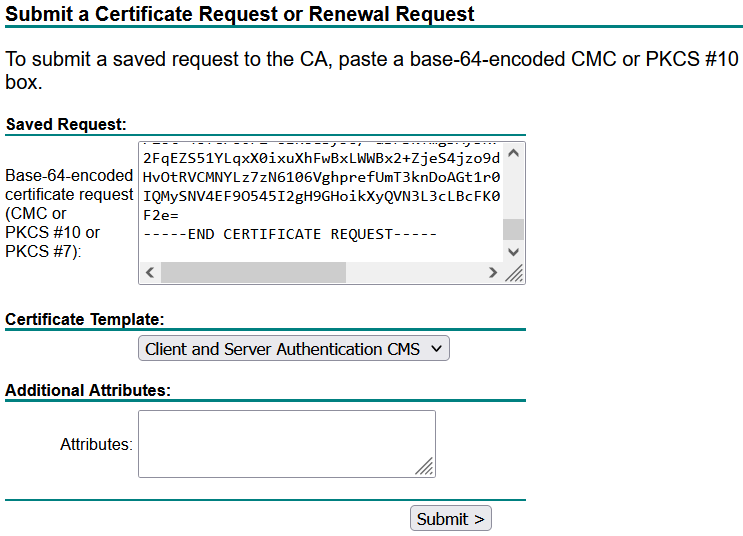Click the up arrow of the Saved Request scrollbar
Image resolution: width=743 pixels, height=536 pixels.
[x=513, y=153]
